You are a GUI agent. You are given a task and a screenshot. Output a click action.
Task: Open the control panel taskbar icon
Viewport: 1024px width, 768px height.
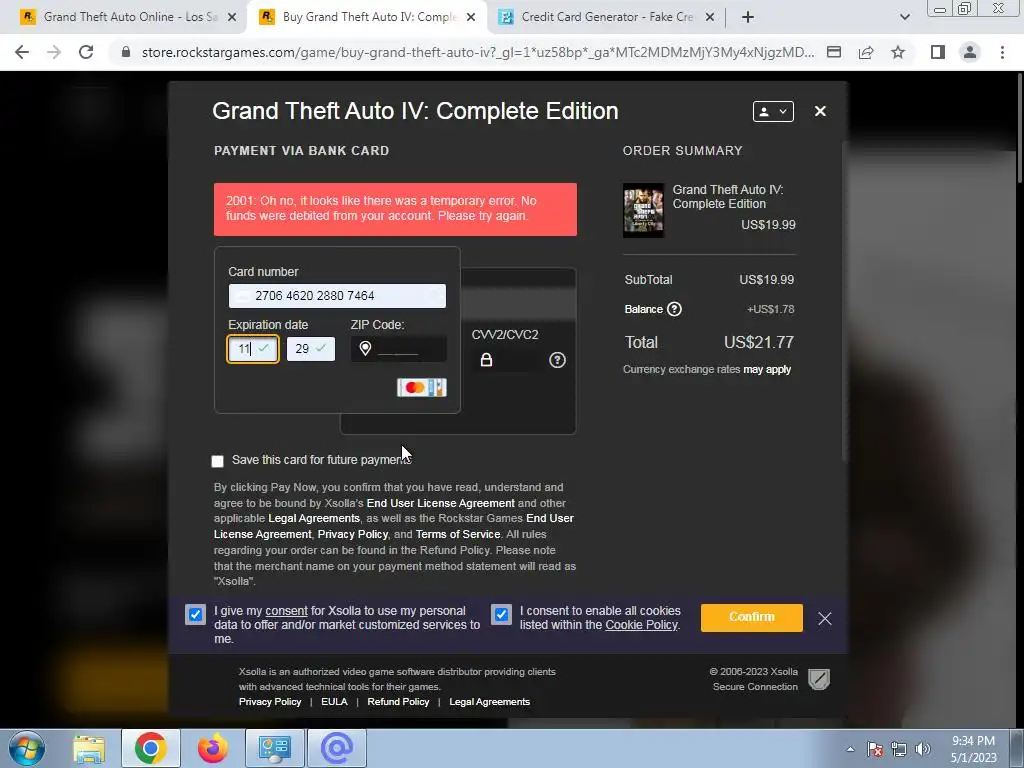(x=274, y=748)
